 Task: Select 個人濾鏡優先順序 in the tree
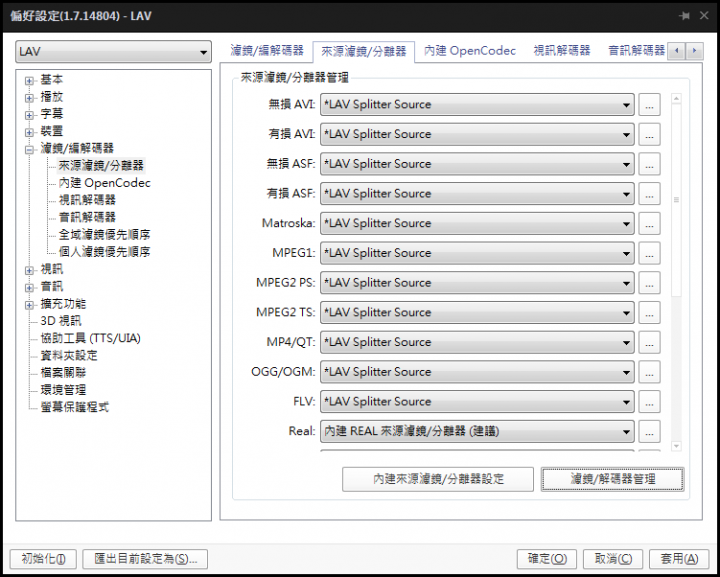(104, 252)
